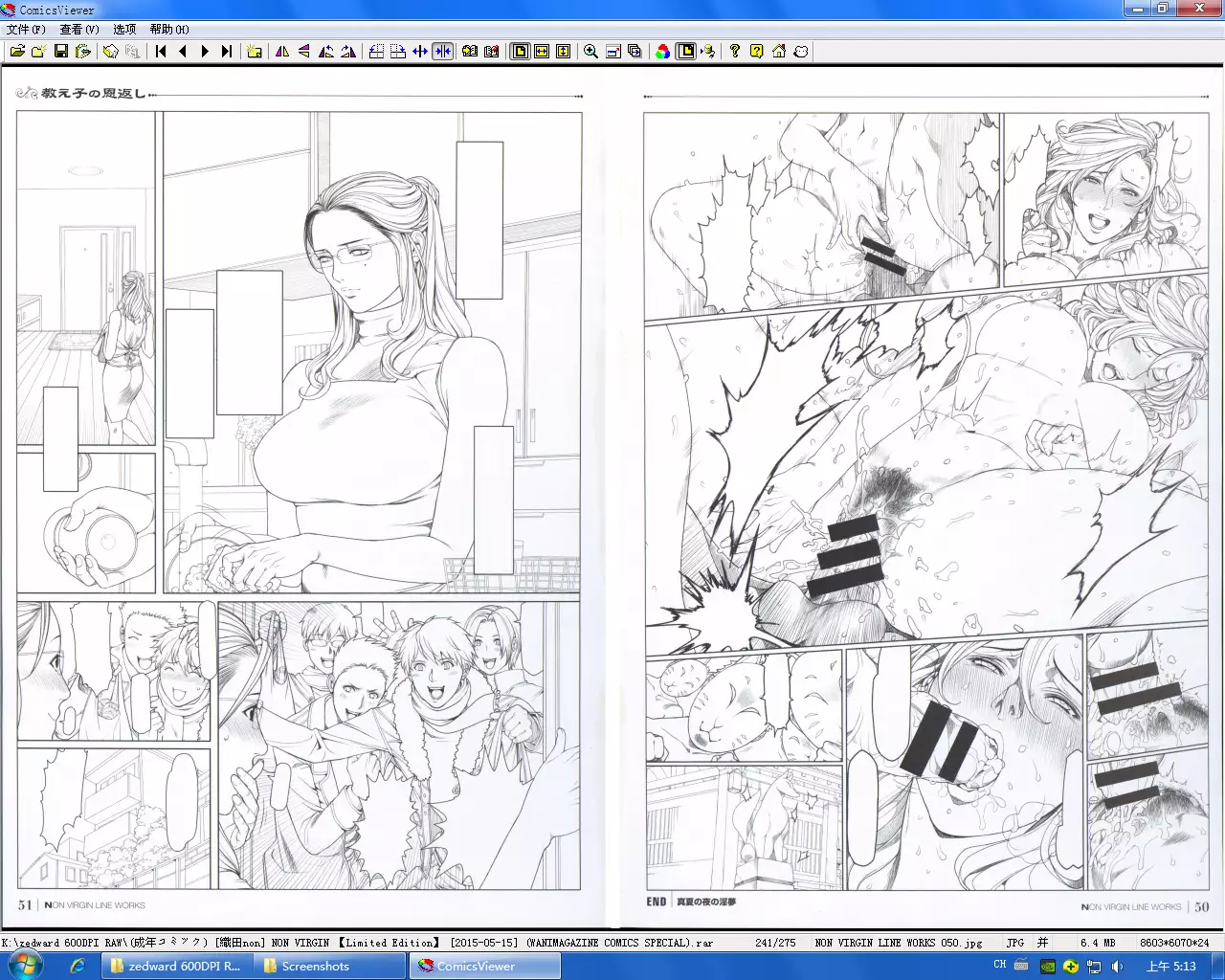Image resolution: width=1225 pixels, height=980 pixels.
Task: Open the 文件(F) menu
Action: [26, 30]
